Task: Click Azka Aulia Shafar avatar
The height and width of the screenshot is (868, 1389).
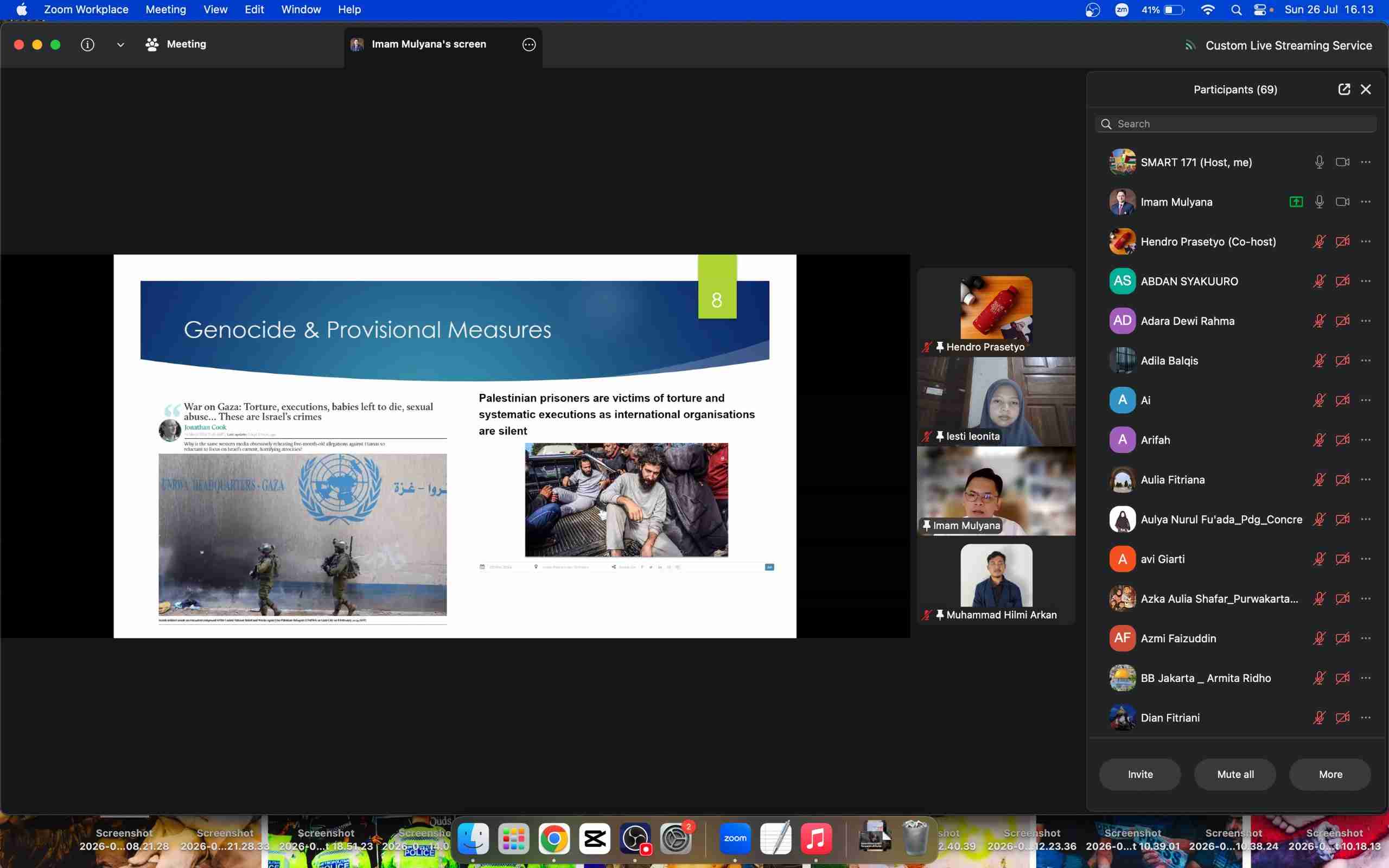Action: pos(1122,598)
